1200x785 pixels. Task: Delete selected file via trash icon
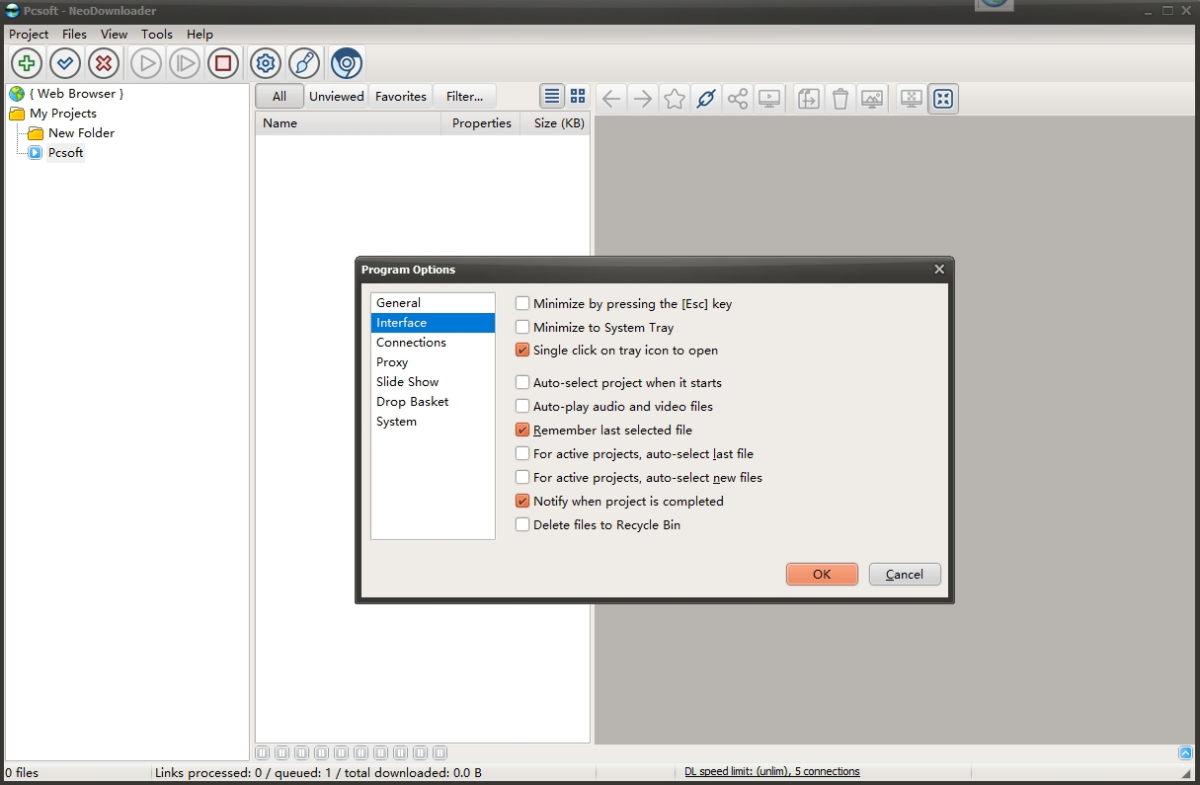840,98
